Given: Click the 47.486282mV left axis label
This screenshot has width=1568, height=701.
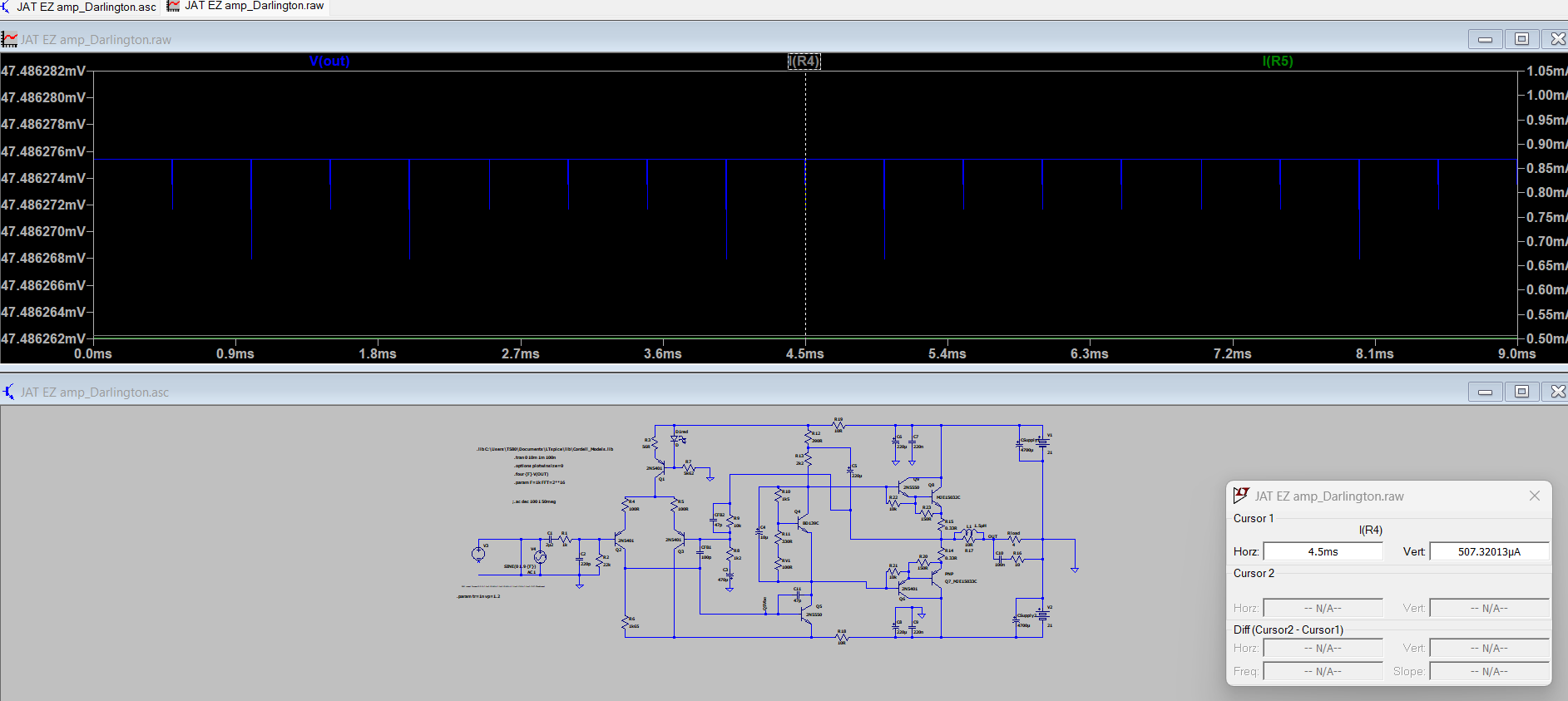Looking at the screenshot, I should point(43,71).
